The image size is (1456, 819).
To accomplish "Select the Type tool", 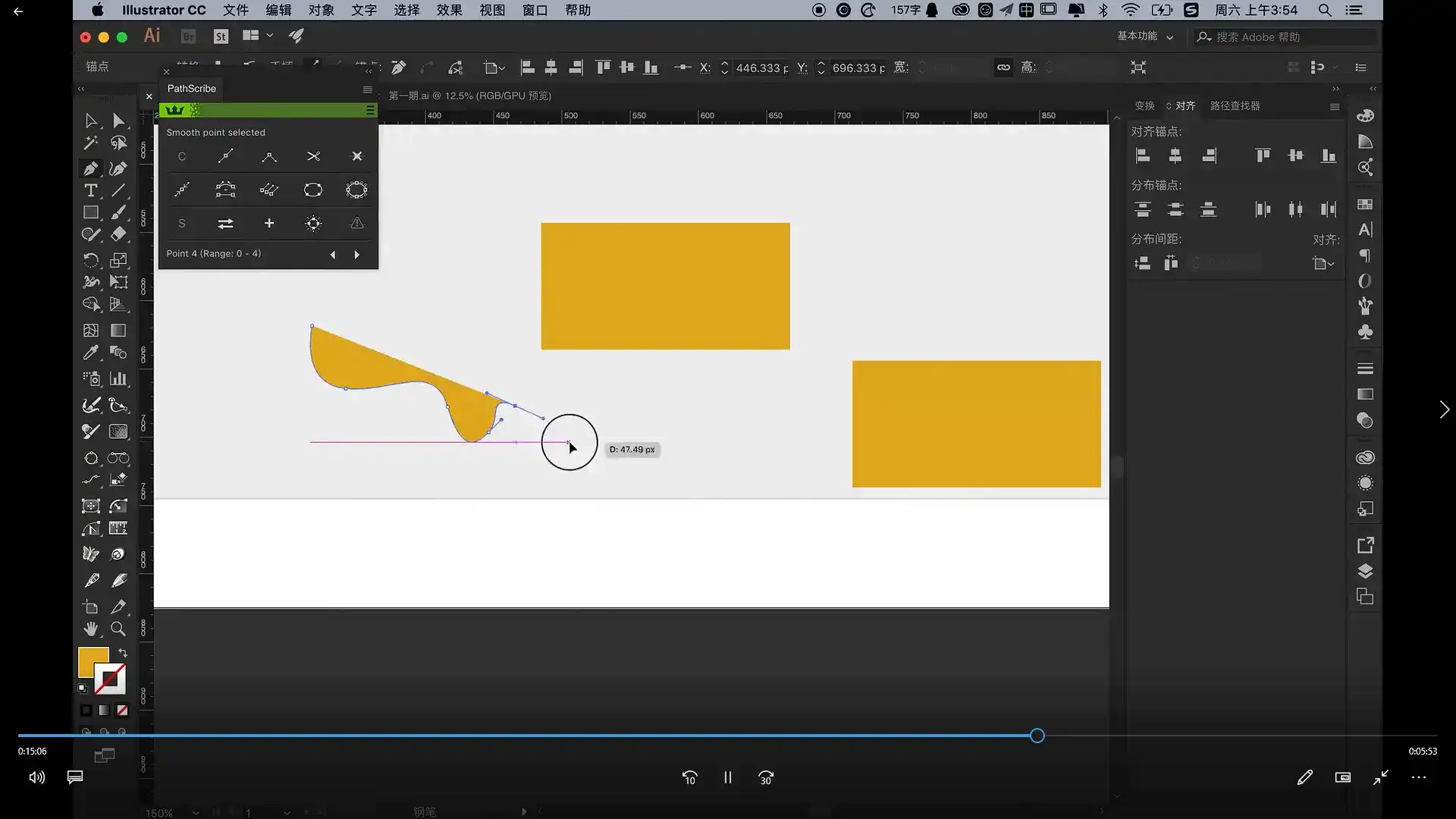I will [x=90, y=190].
